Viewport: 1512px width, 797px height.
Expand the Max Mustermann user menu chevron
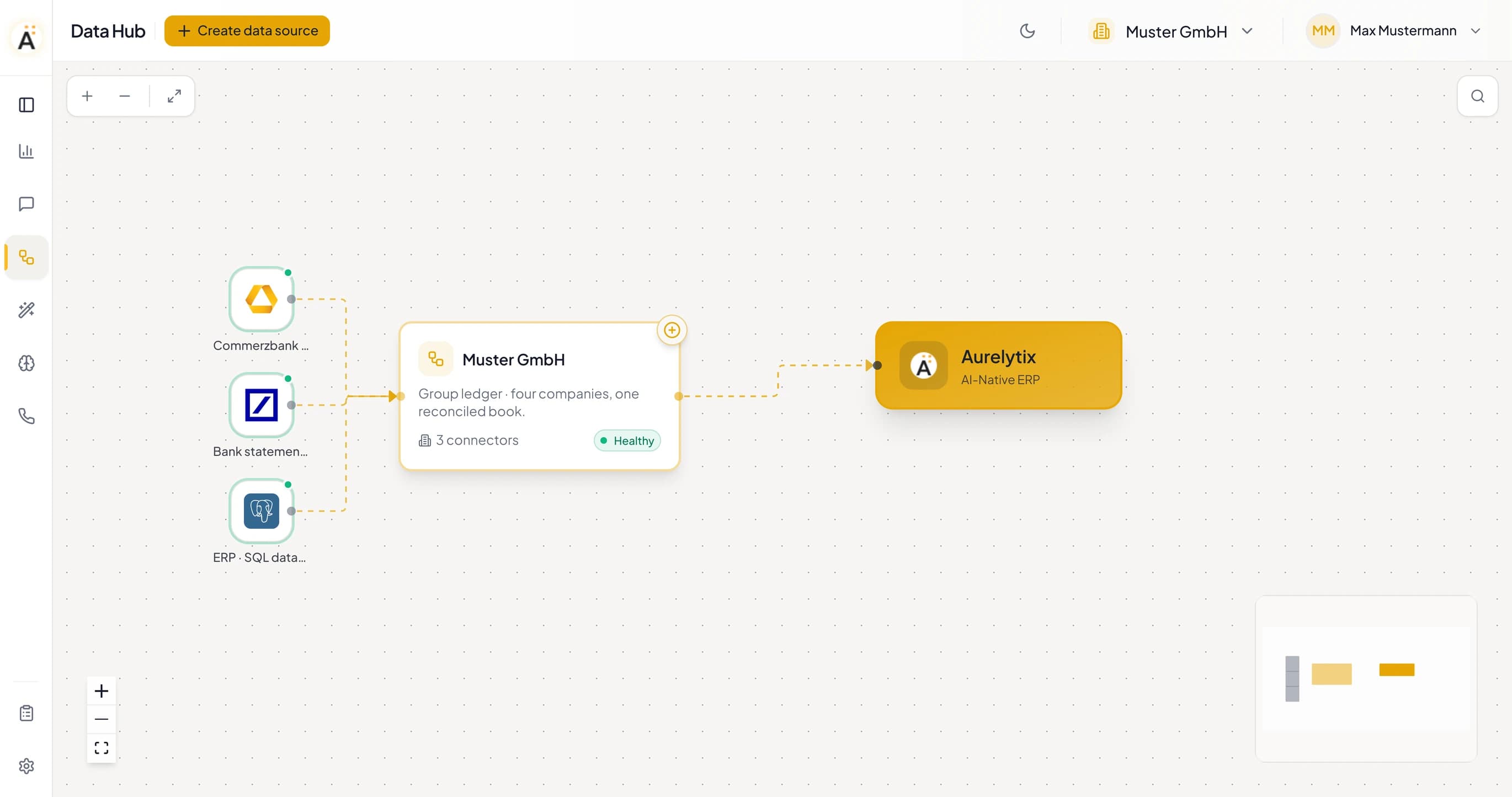(x=1475, y=30)
